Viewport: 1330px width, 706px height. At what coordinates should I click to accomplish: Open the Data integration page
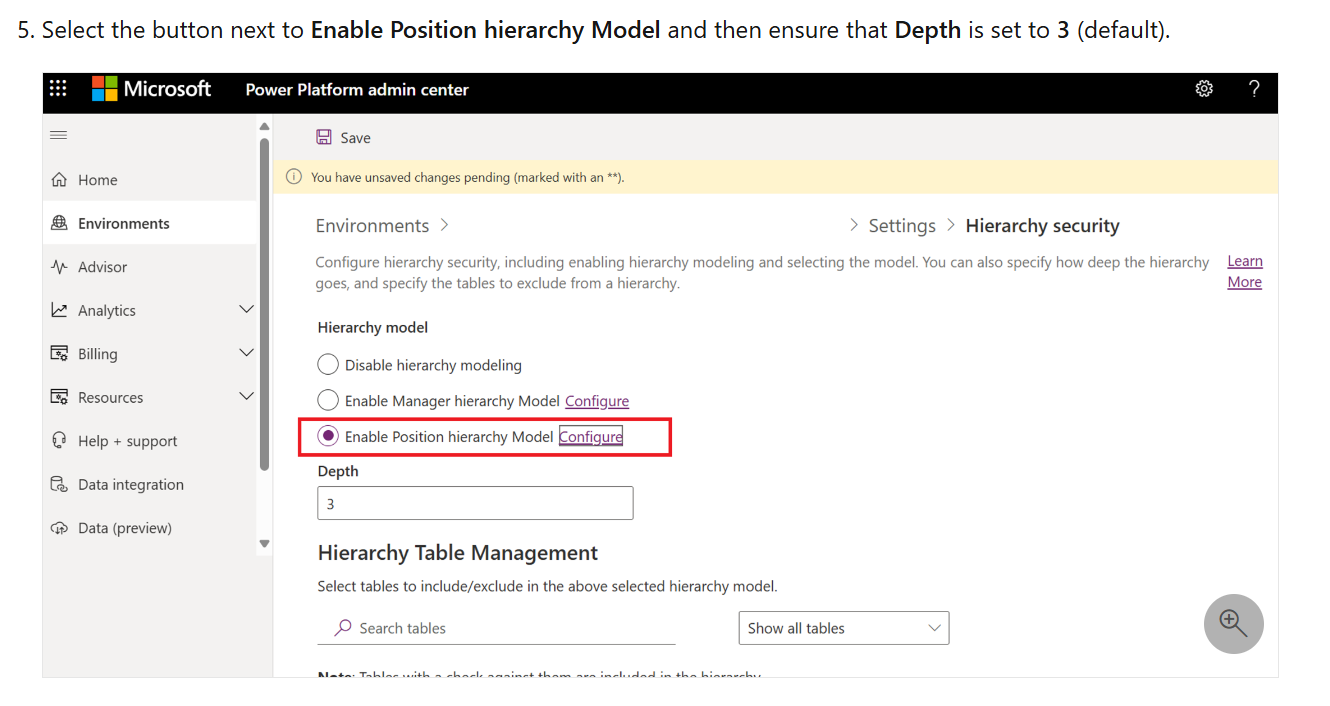coord(130,484)
